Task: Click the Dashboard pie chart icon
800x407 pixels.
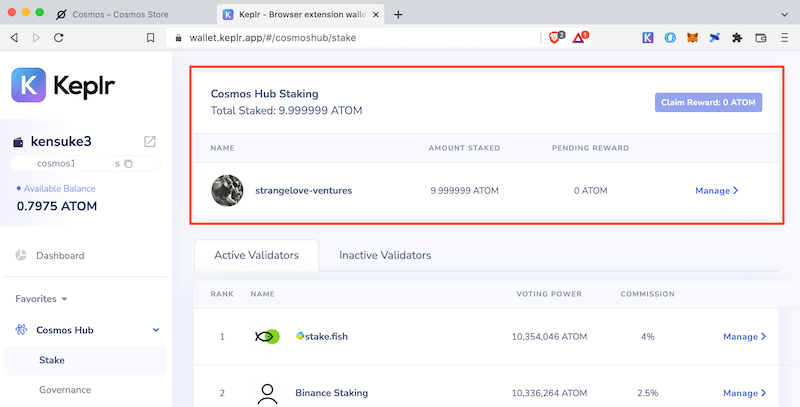Action: click(21, 255)
